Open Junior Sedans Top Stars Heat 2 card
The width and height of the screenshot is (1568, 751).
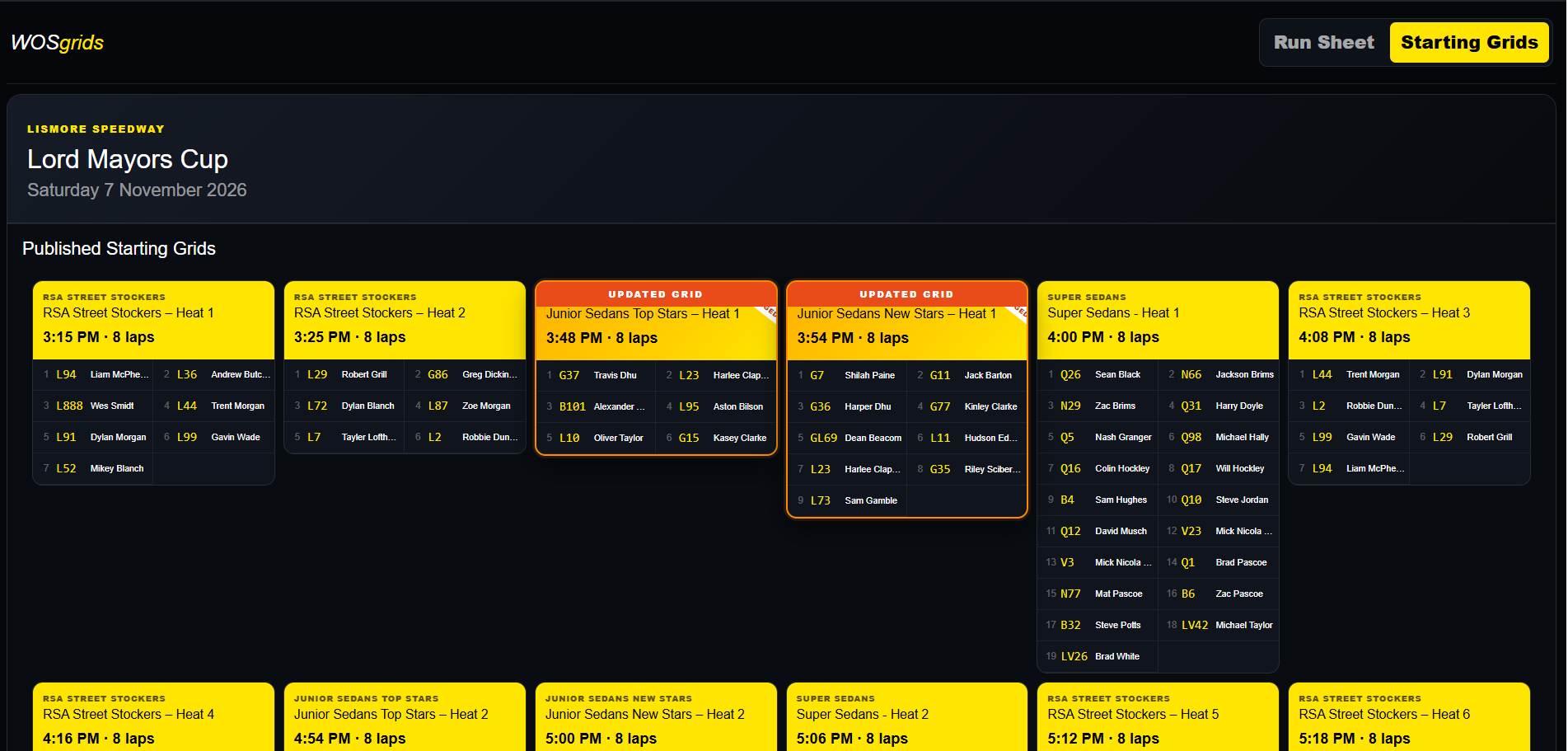pos(405,717)
